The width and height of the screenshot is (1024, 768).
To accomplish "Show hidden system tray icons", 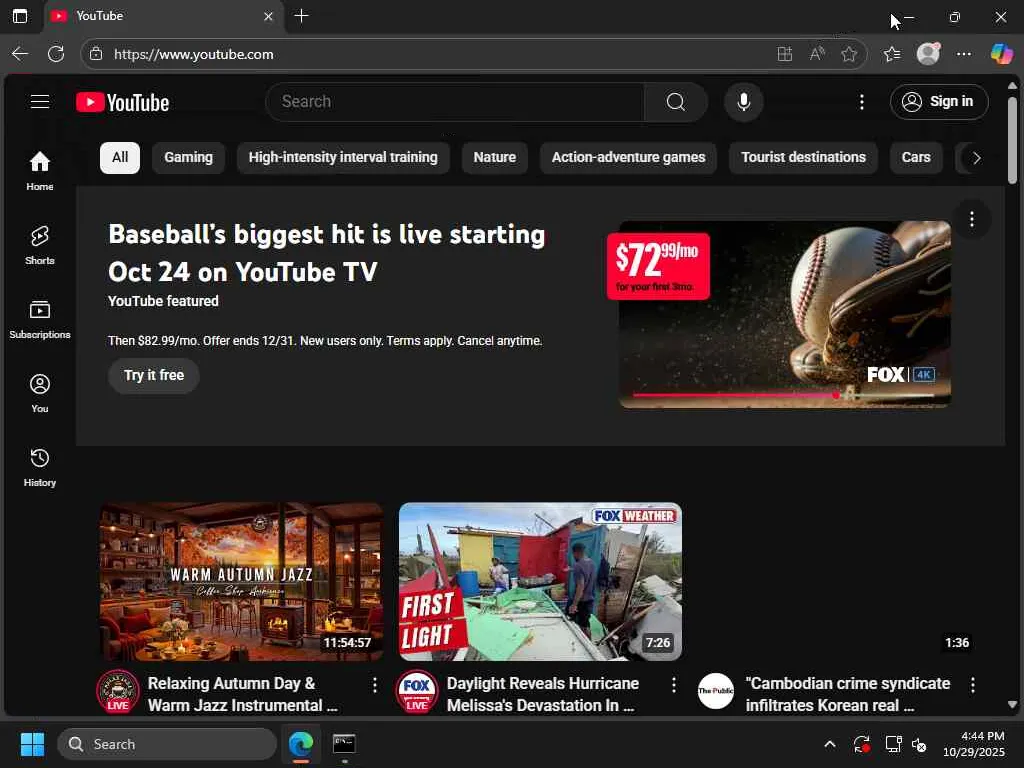I will (830, 744).
